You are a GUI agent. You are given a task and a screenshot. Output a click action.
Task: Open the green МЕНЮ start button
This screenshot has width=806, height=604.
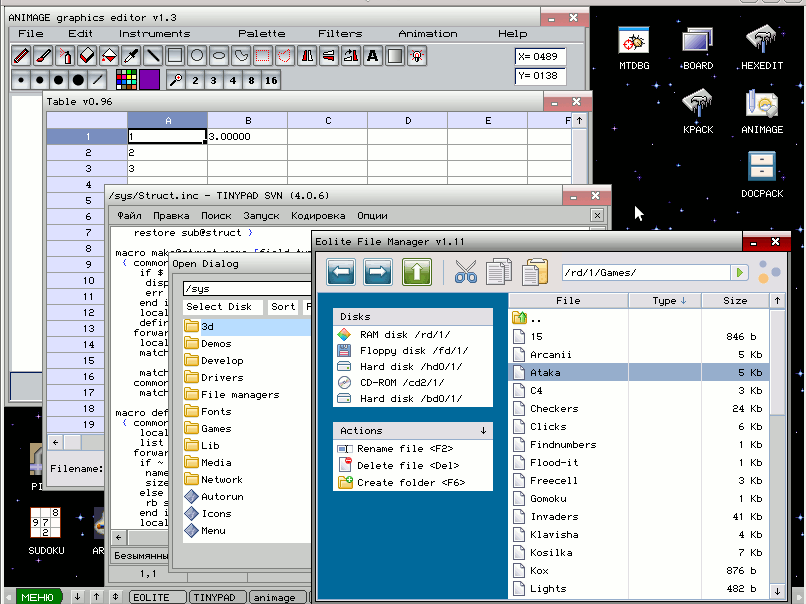click(39, 597)
